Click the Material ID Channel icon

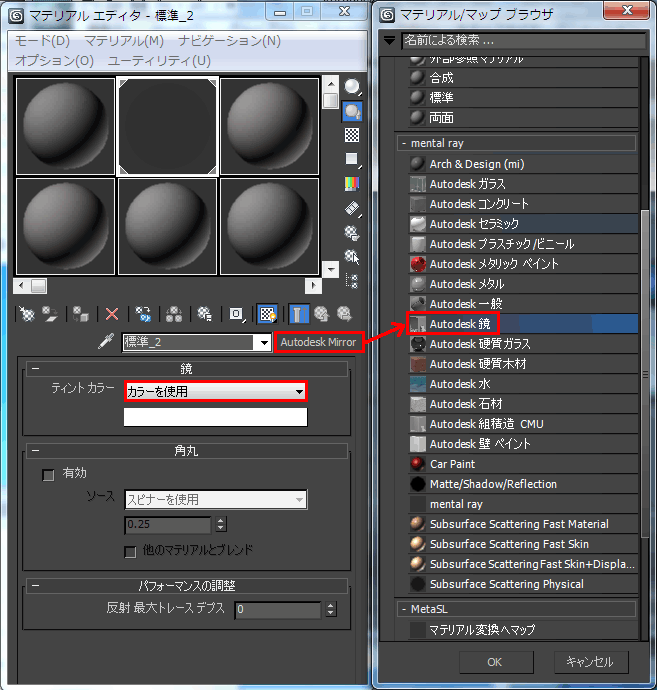point(237,314)
